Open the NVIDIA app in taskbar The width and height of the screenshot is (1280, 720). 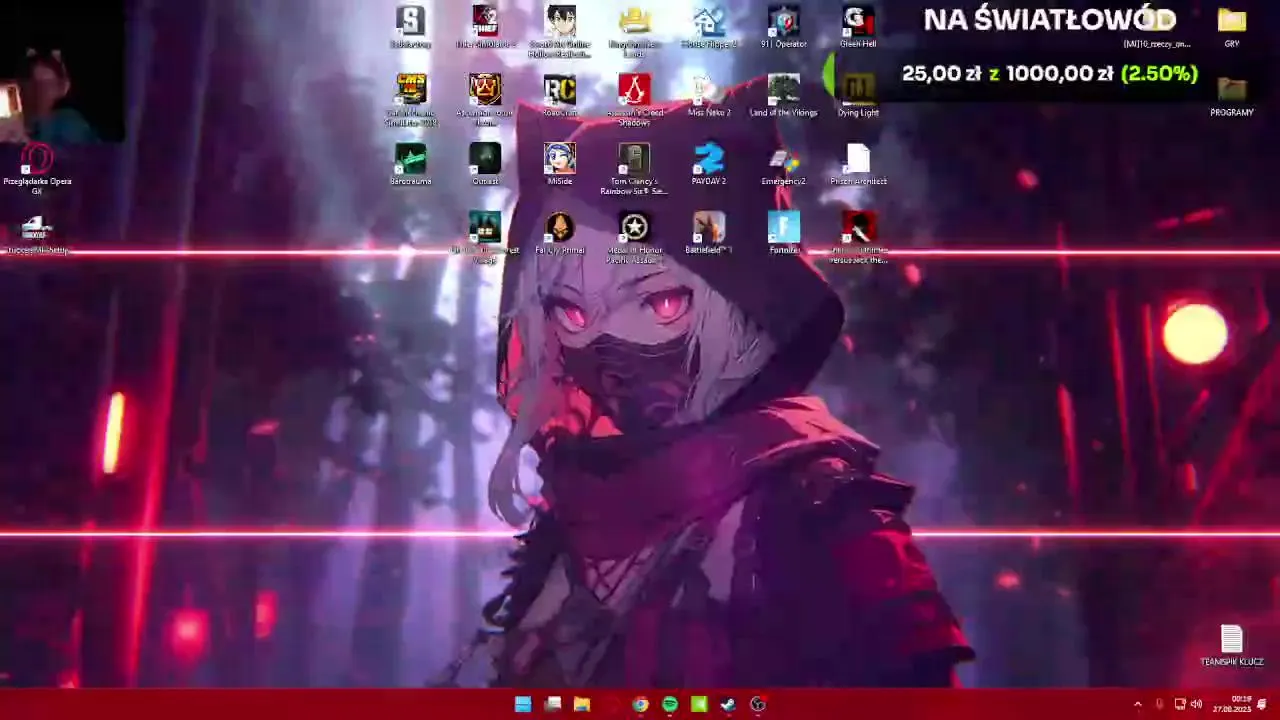[699, 704]
